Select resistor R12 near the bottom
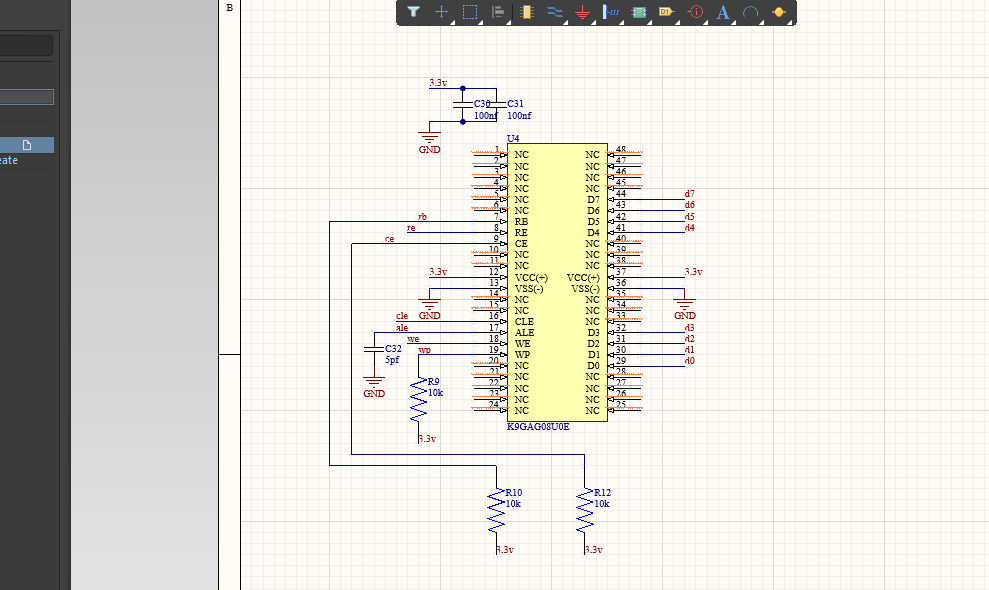The width and height of the screenshot is (989, 590). (584, 511)
